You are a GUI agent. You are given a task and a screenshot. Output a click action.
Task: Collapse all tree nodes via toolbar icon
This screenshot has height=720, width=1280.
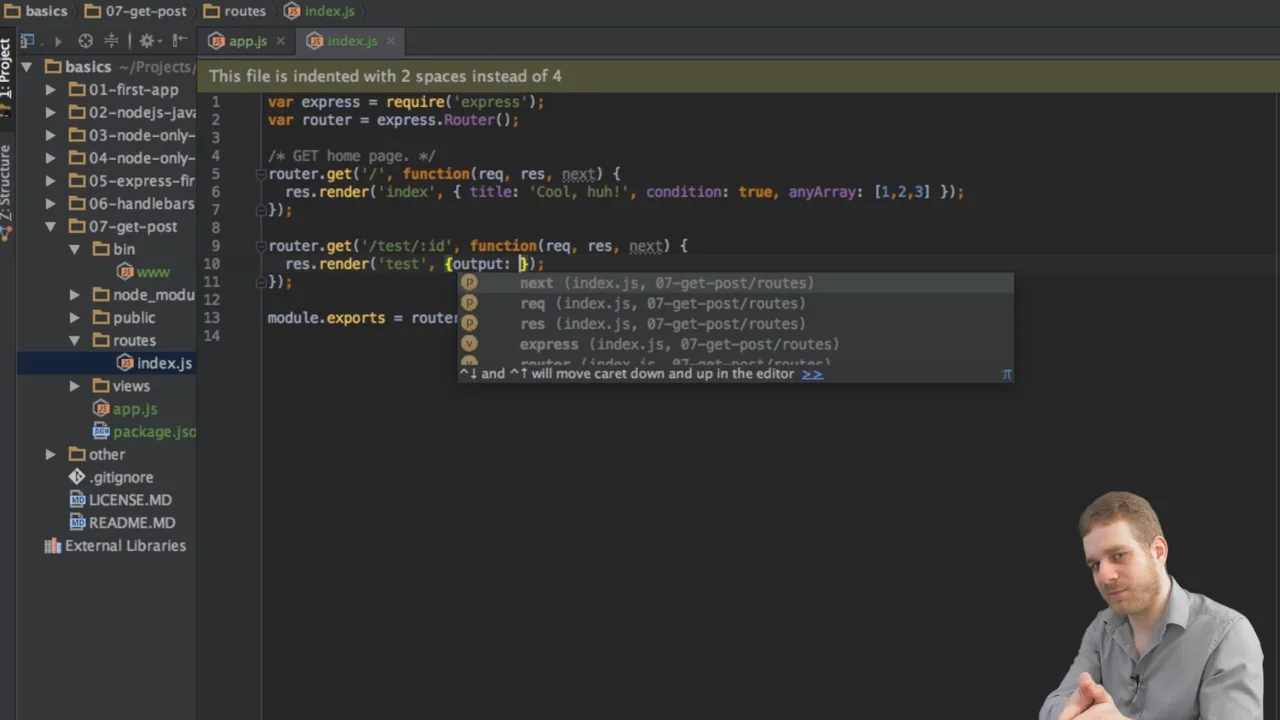[111, 41]
